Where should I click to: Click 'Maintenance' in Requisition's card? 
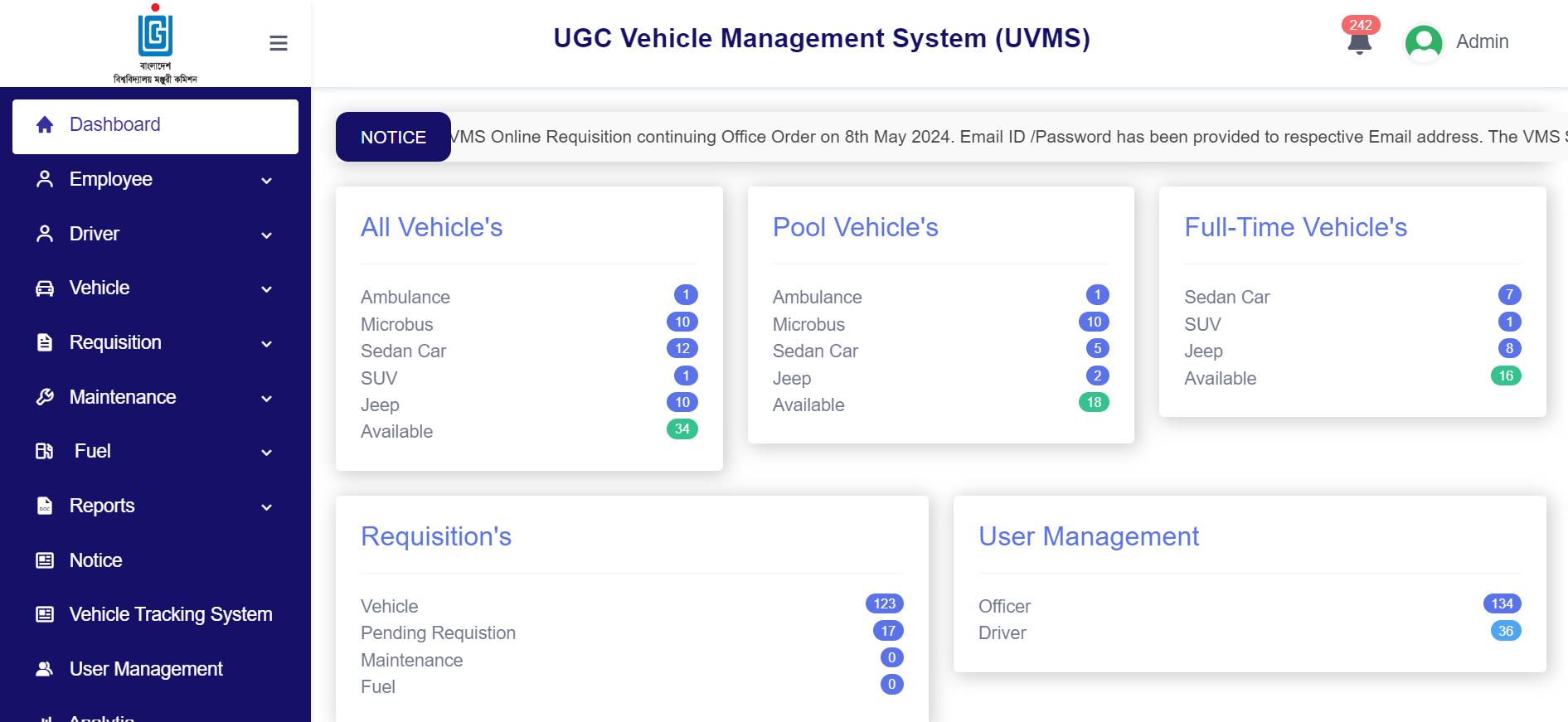coord(411,660)
